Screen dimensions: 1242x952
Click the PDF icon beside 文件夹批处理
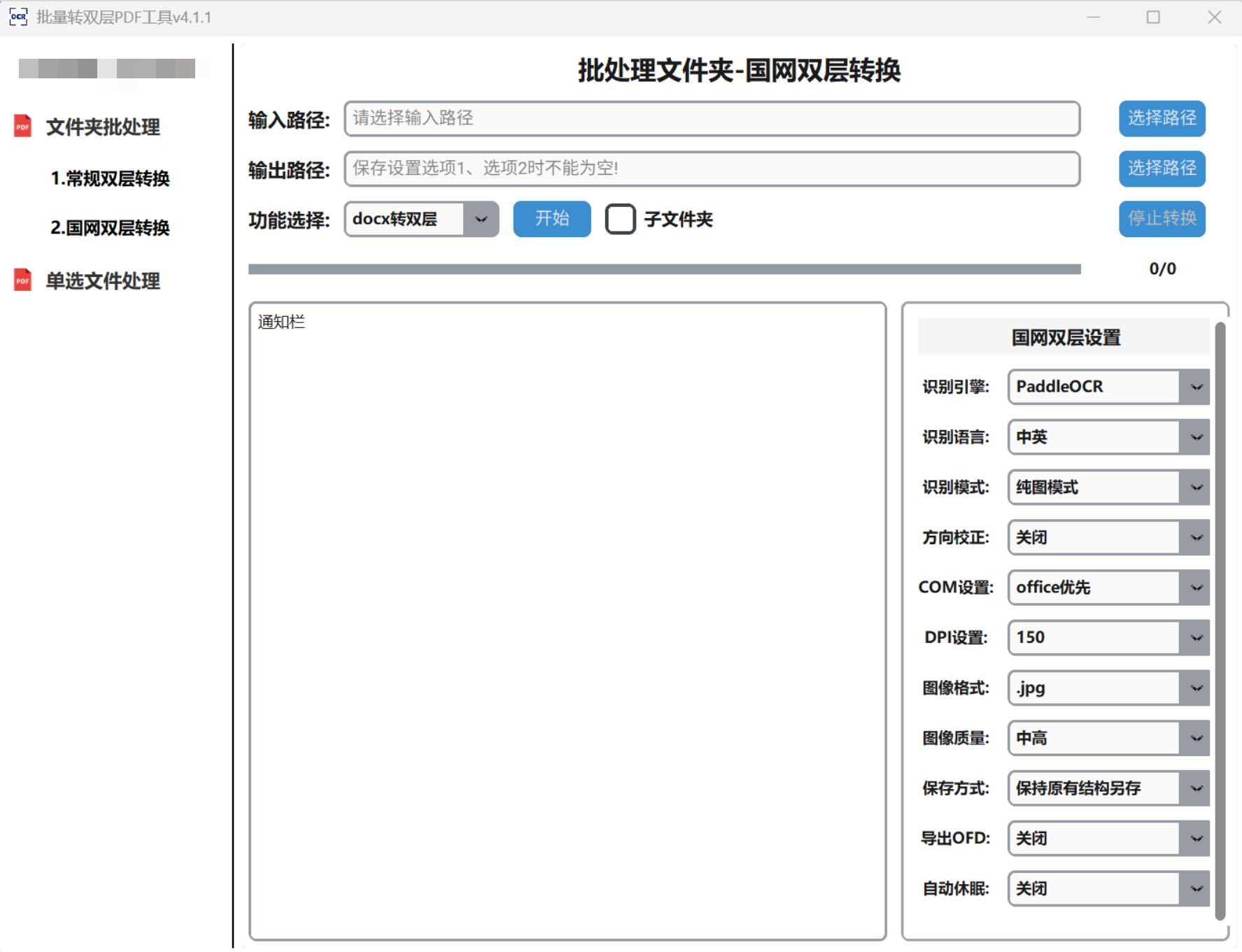pos(22,126)
